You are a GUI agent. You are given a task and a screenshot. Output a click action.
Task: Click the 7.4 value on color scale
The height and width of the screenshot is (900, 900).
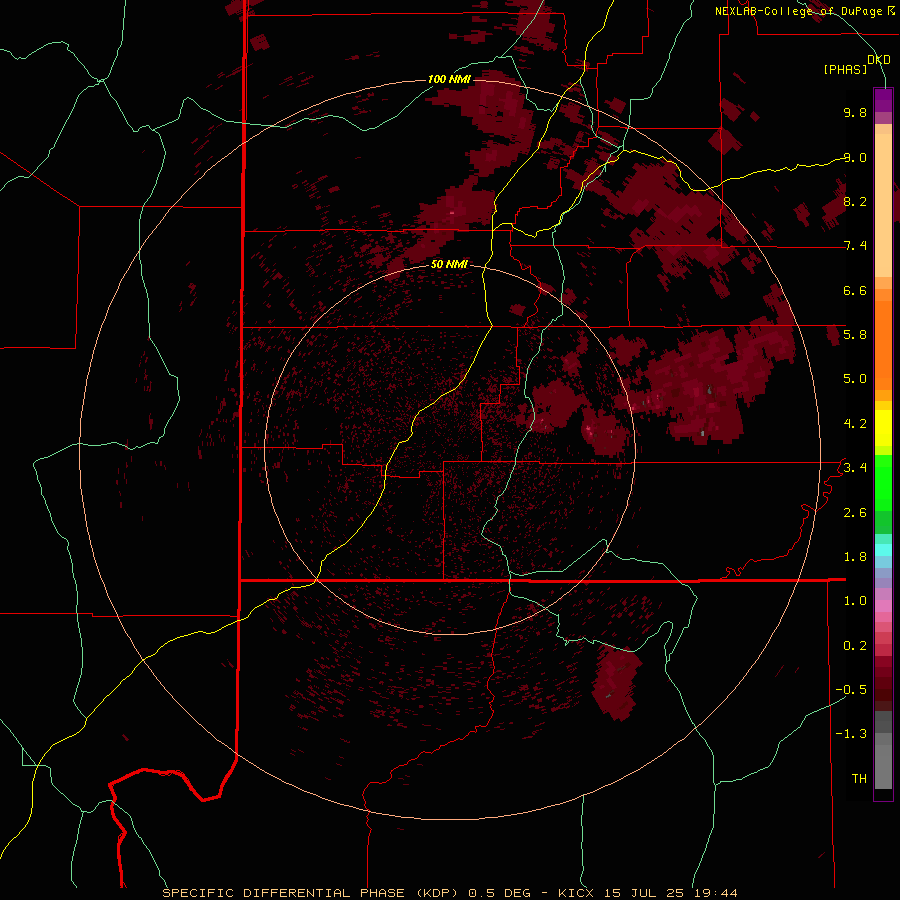tap(855, 246)
